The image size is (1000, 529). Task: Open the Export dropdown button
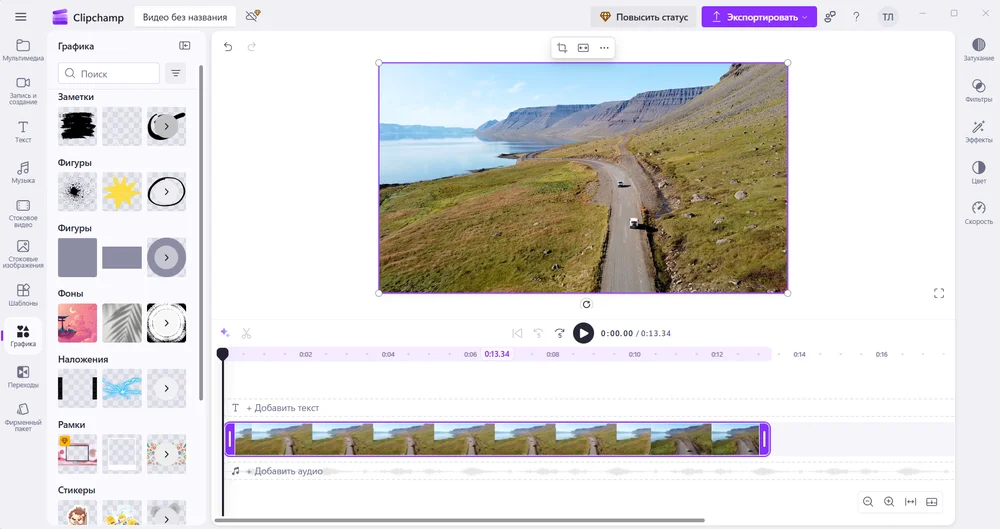[x=759, y=17]
